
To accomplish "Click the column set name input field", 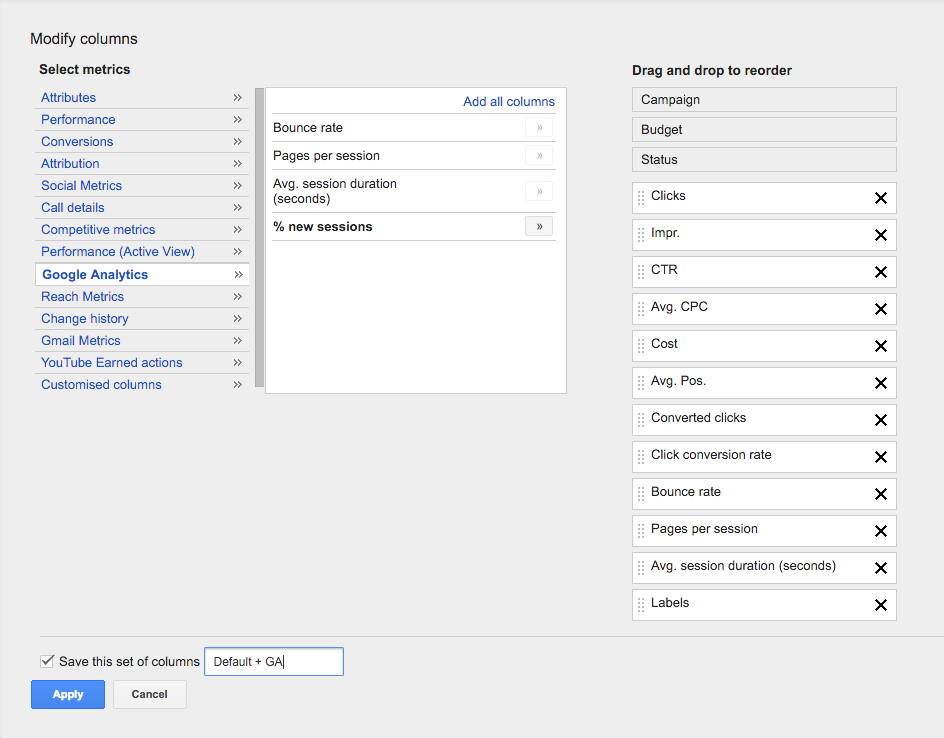I will (273, 662).
